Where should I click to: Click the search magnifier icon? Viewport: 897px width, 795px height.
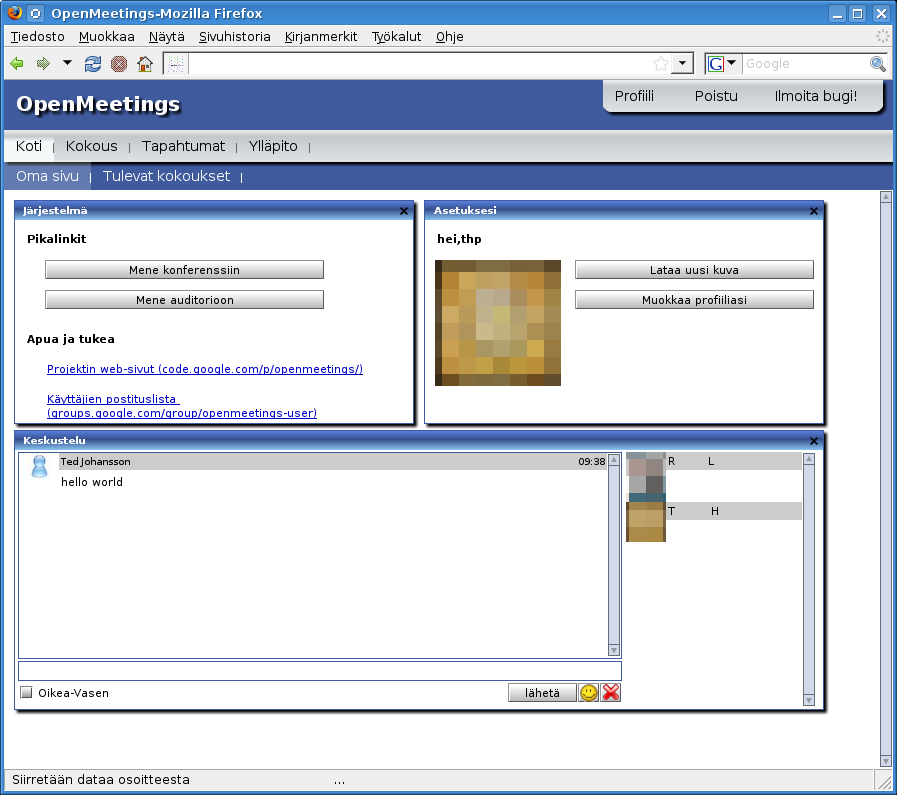tap(878, 63)
